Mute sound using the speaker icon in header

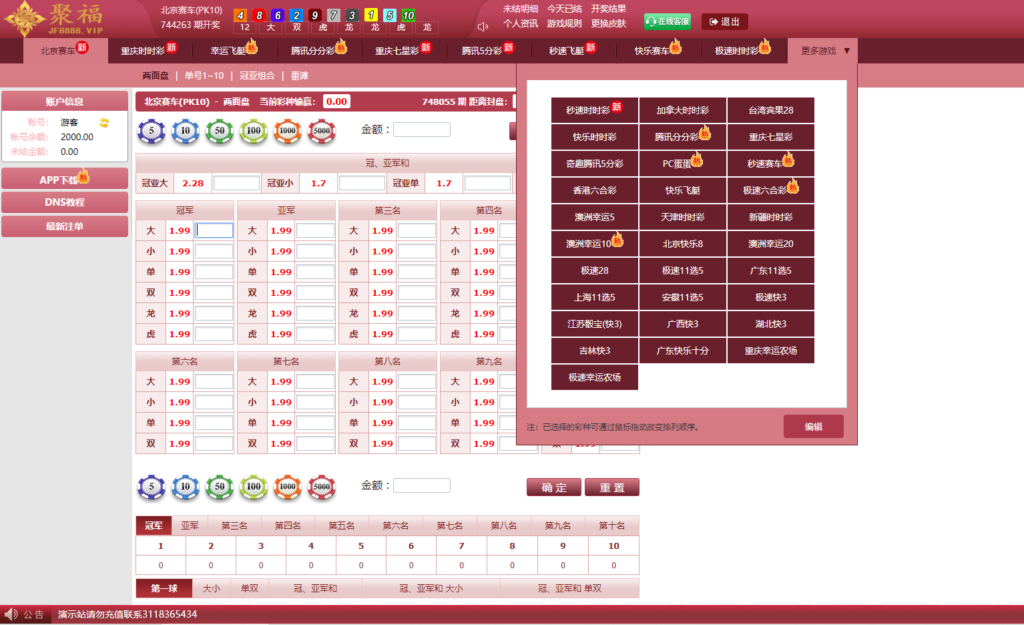point(483,26)
